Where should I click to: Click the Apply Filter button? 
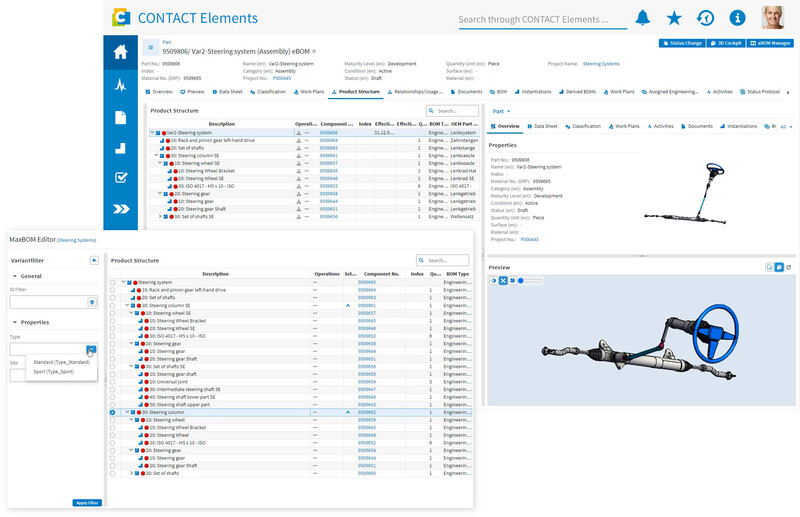pyautogui.click(x=87, y=503)
